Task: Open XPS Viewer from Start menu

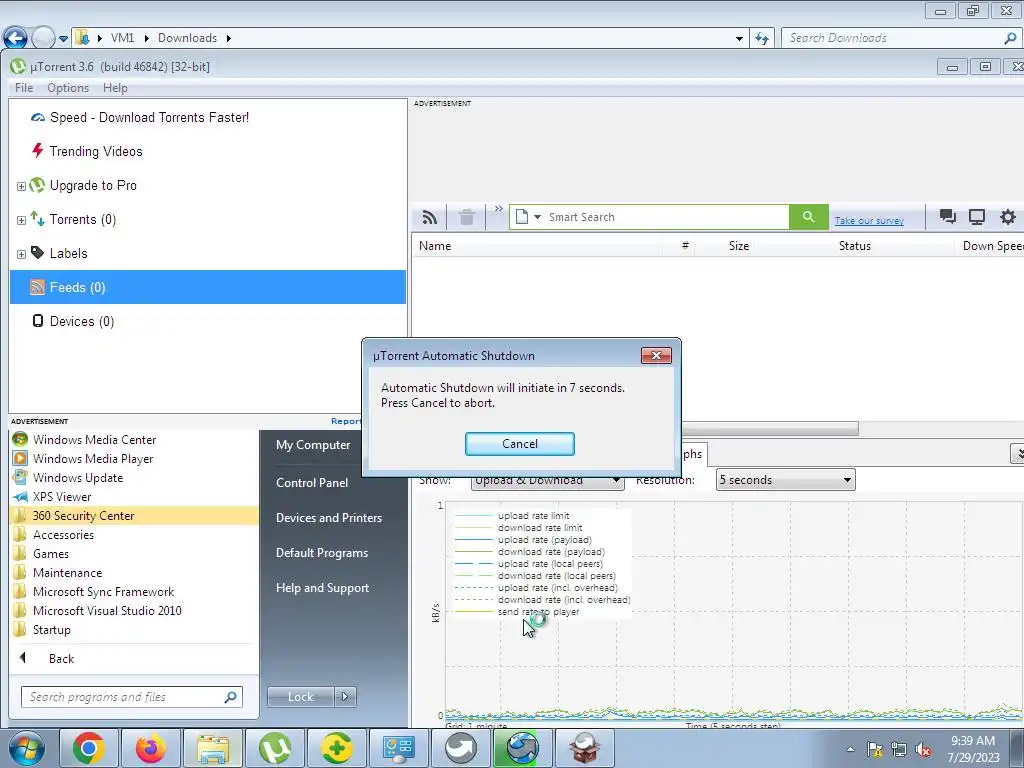Action: coord(62,497)
